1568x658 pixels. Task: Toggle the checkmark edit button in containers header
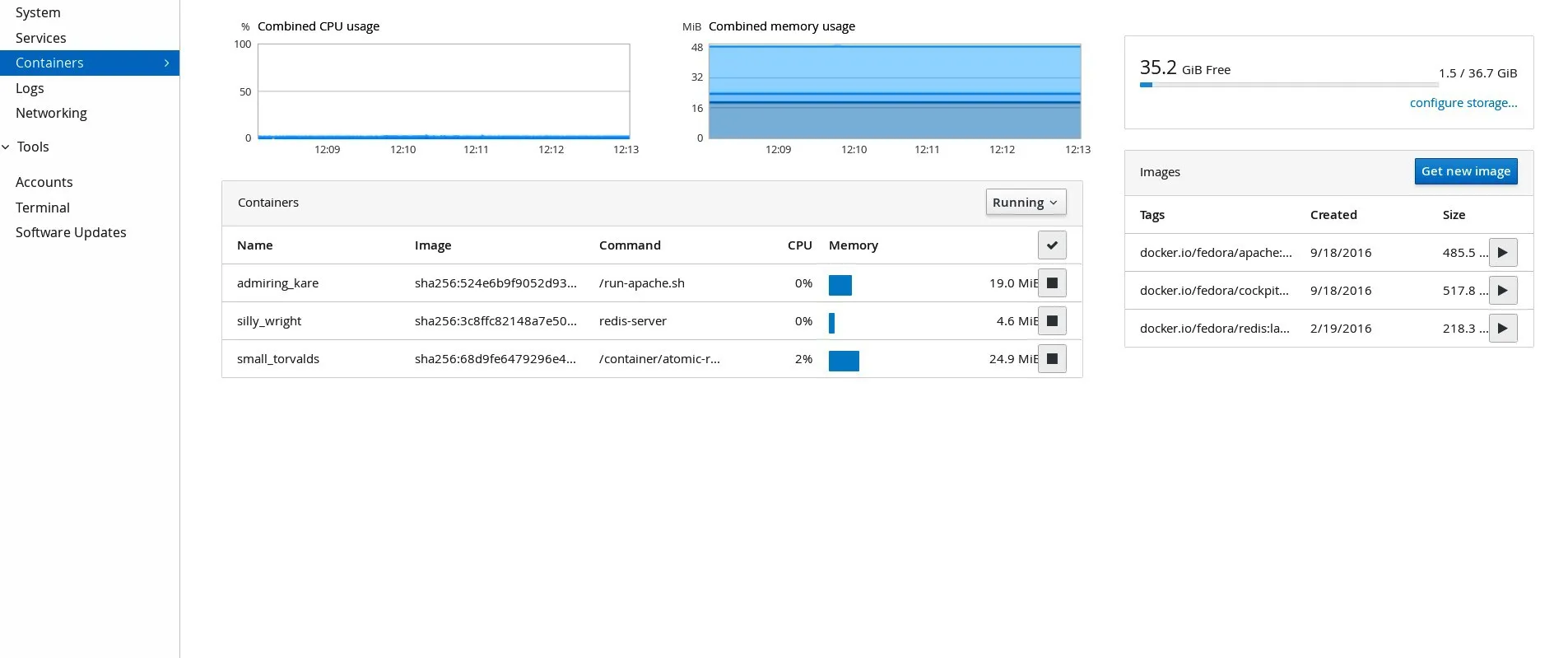click(1051, 245)
